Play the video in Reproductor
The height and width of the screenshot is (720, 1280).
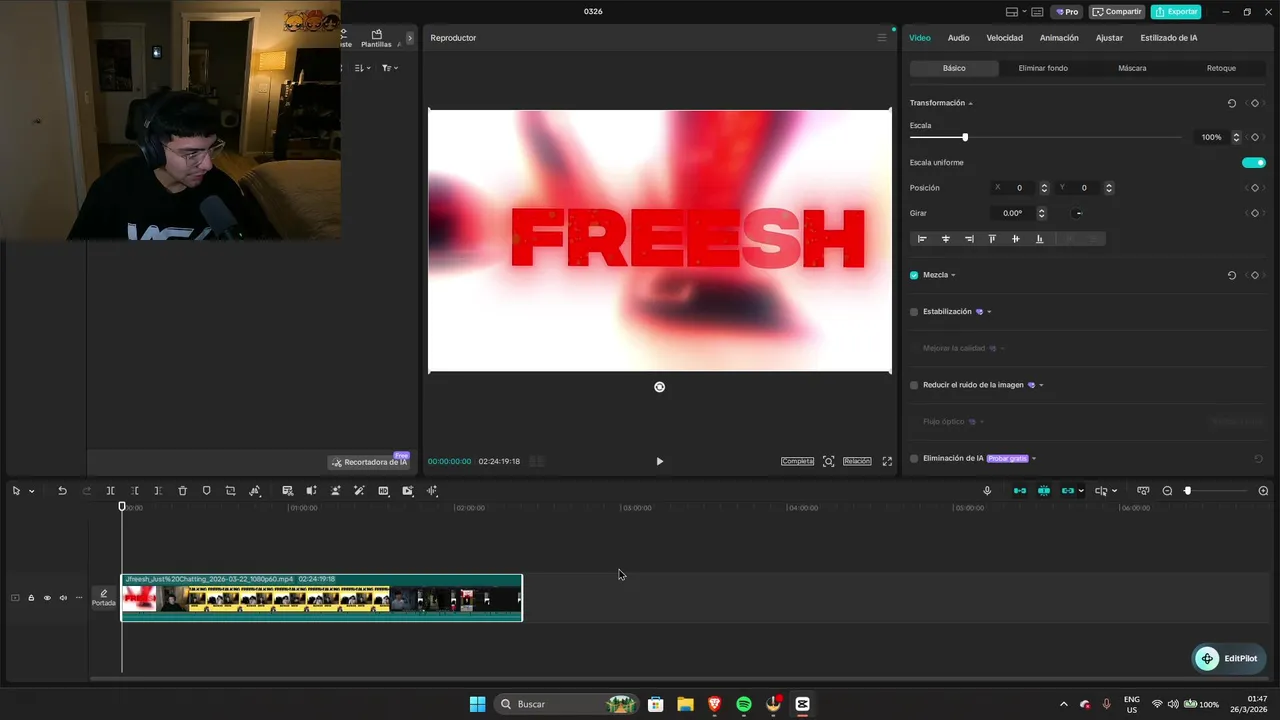[659, 461]
